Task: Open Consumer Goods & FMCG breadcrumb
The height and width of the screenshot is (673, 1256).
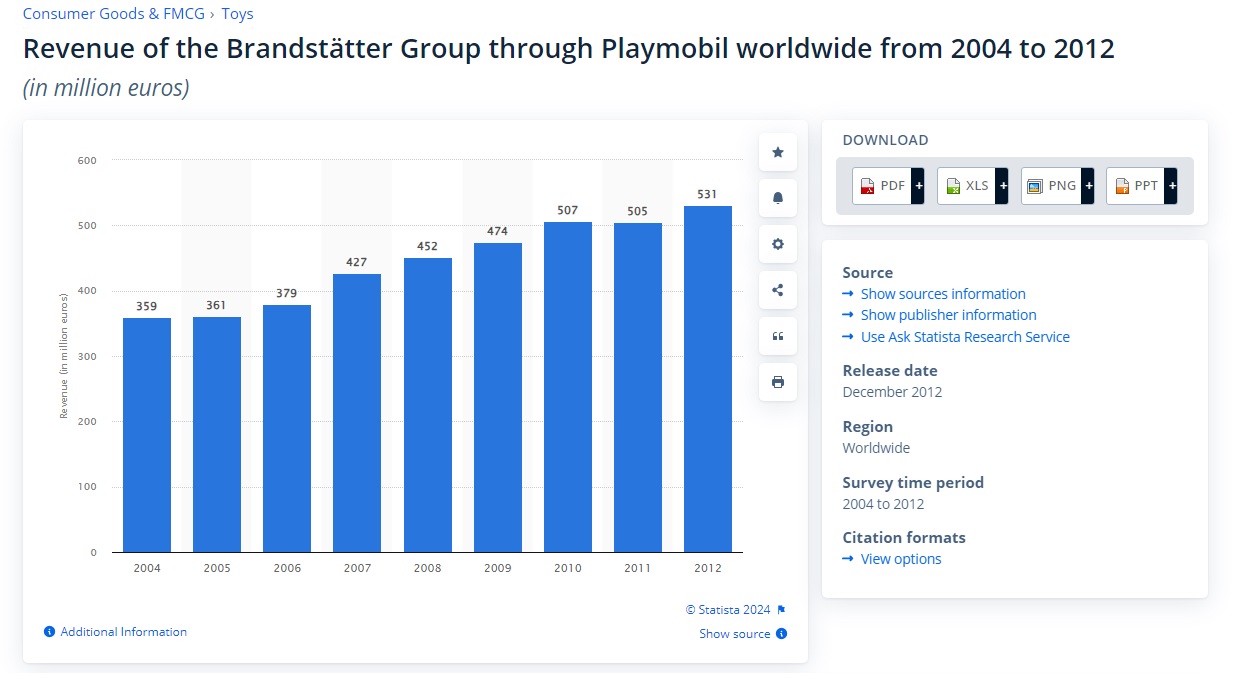Action: 114,14
